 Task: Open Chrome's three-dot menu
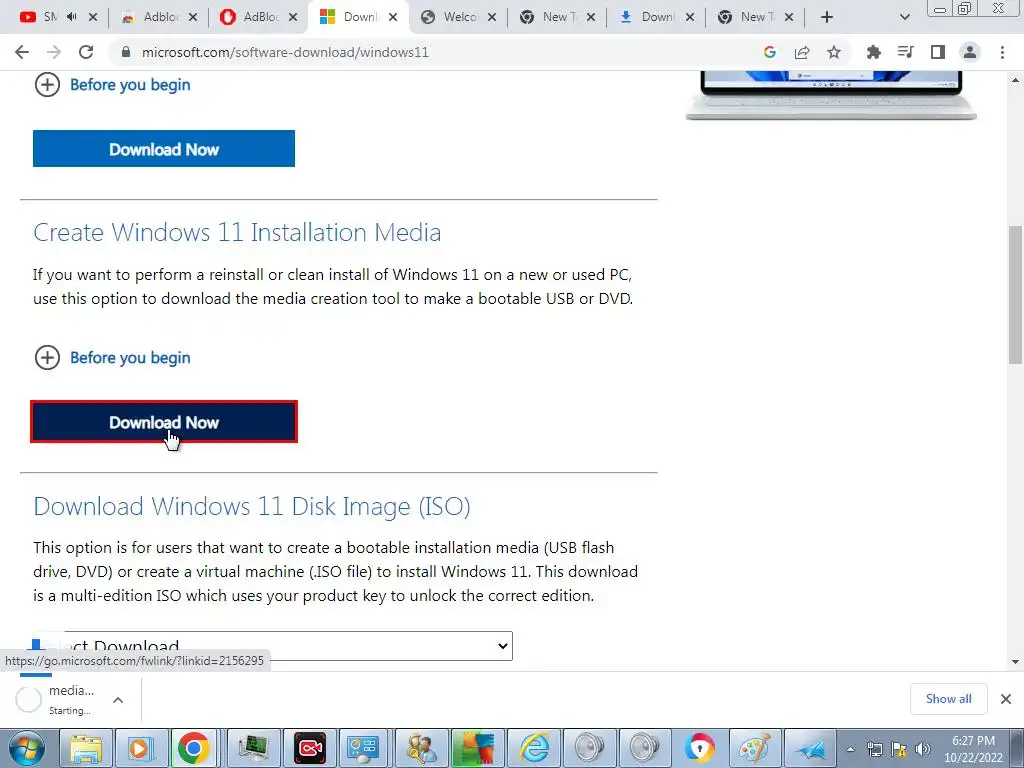[1002, 52]
